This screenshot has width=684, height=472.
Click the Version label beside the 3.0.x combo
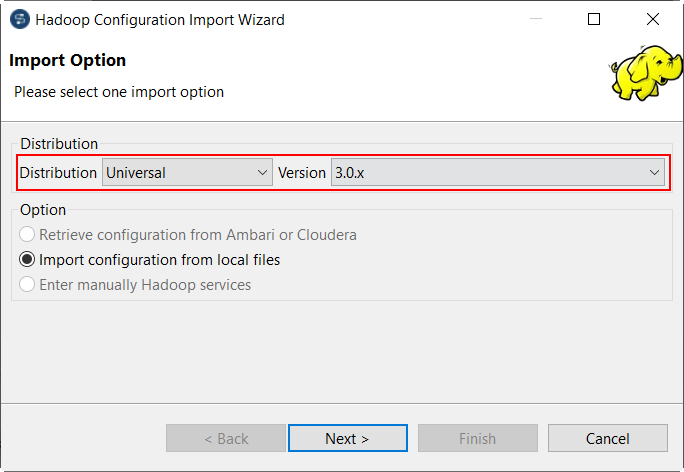(x=302, y=173)
